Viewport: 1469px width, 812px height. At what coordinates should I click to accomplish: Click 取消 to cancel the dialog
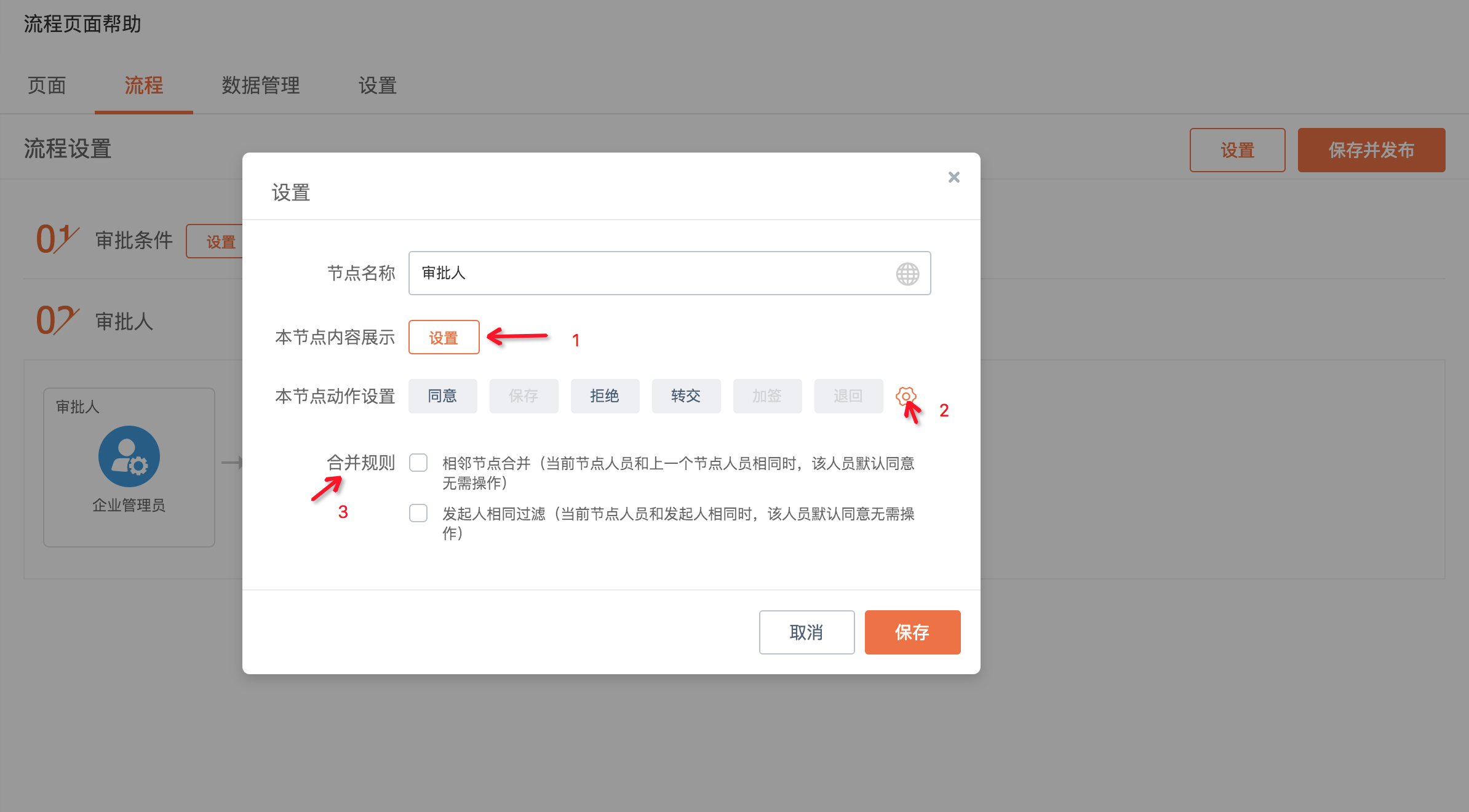point(806,632)
